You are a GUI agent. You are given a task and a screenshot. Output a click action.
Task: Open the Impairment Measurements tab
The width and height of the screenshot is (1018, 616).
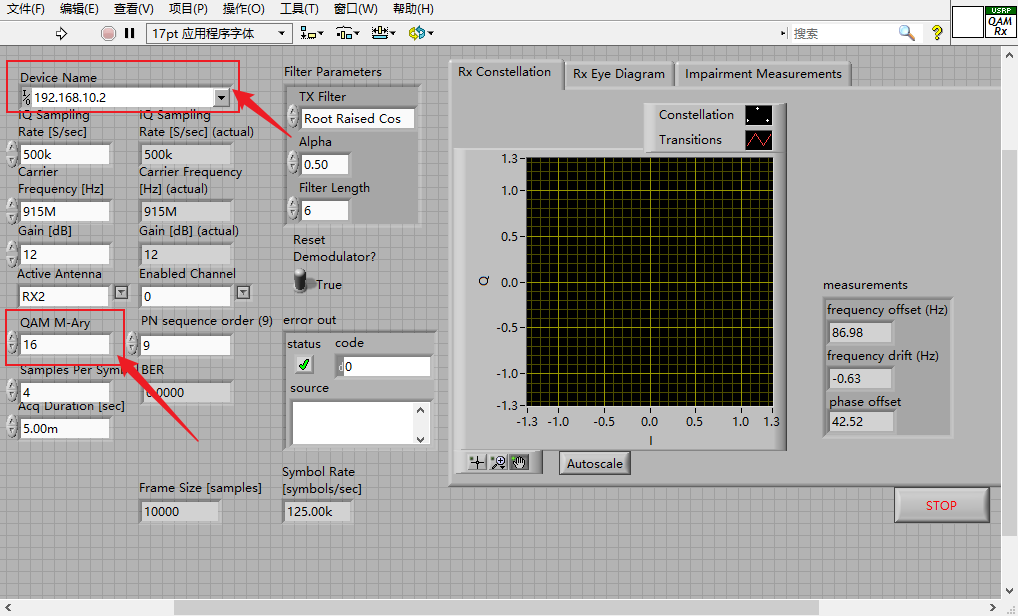(x=763, y=74)
